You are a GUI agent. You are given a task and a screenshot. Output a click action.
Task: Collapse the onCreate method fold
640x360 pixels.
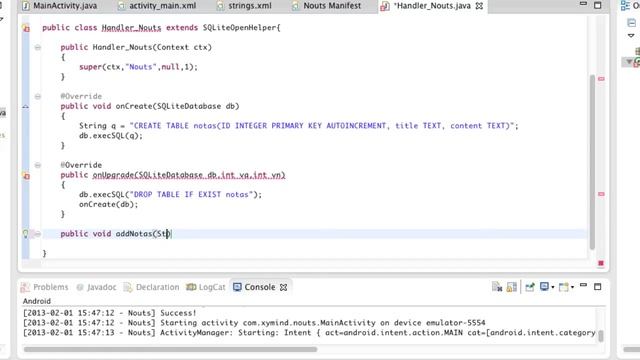coord(38,96)
